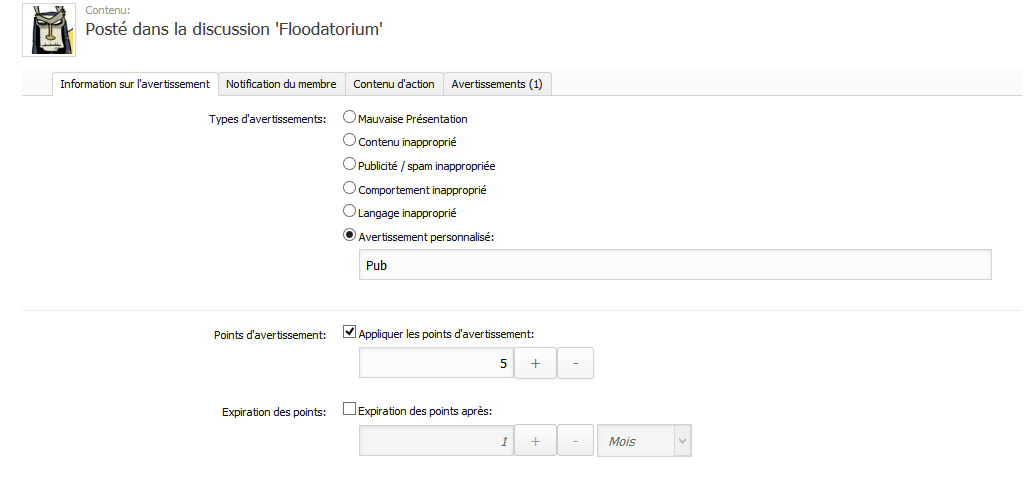Viewport: 1024px width, 477px height.
Task: Open the Notification du membre tab
Action: [282, 84]
